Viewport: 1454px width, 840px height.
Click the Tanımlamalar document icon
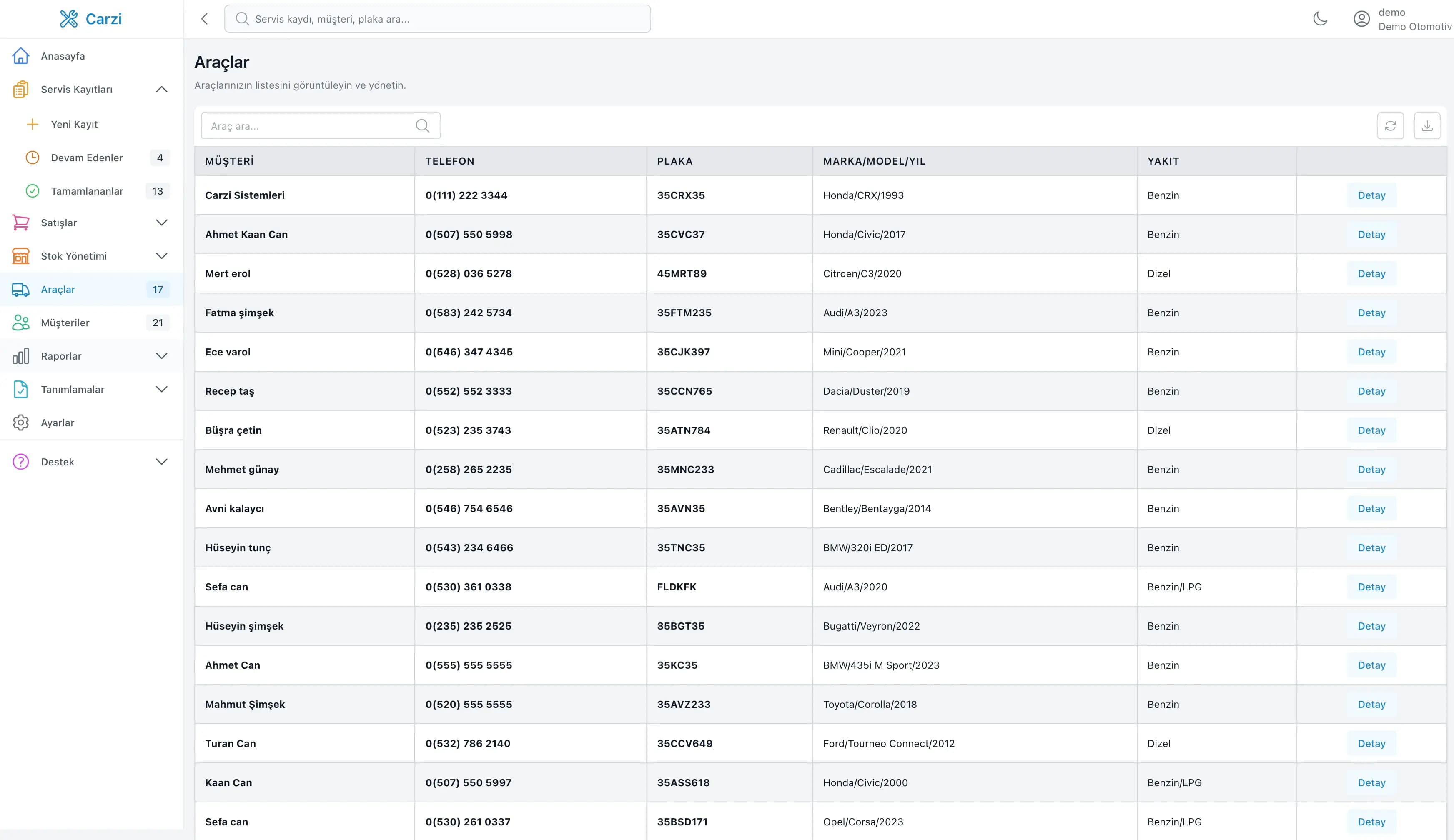21,389
